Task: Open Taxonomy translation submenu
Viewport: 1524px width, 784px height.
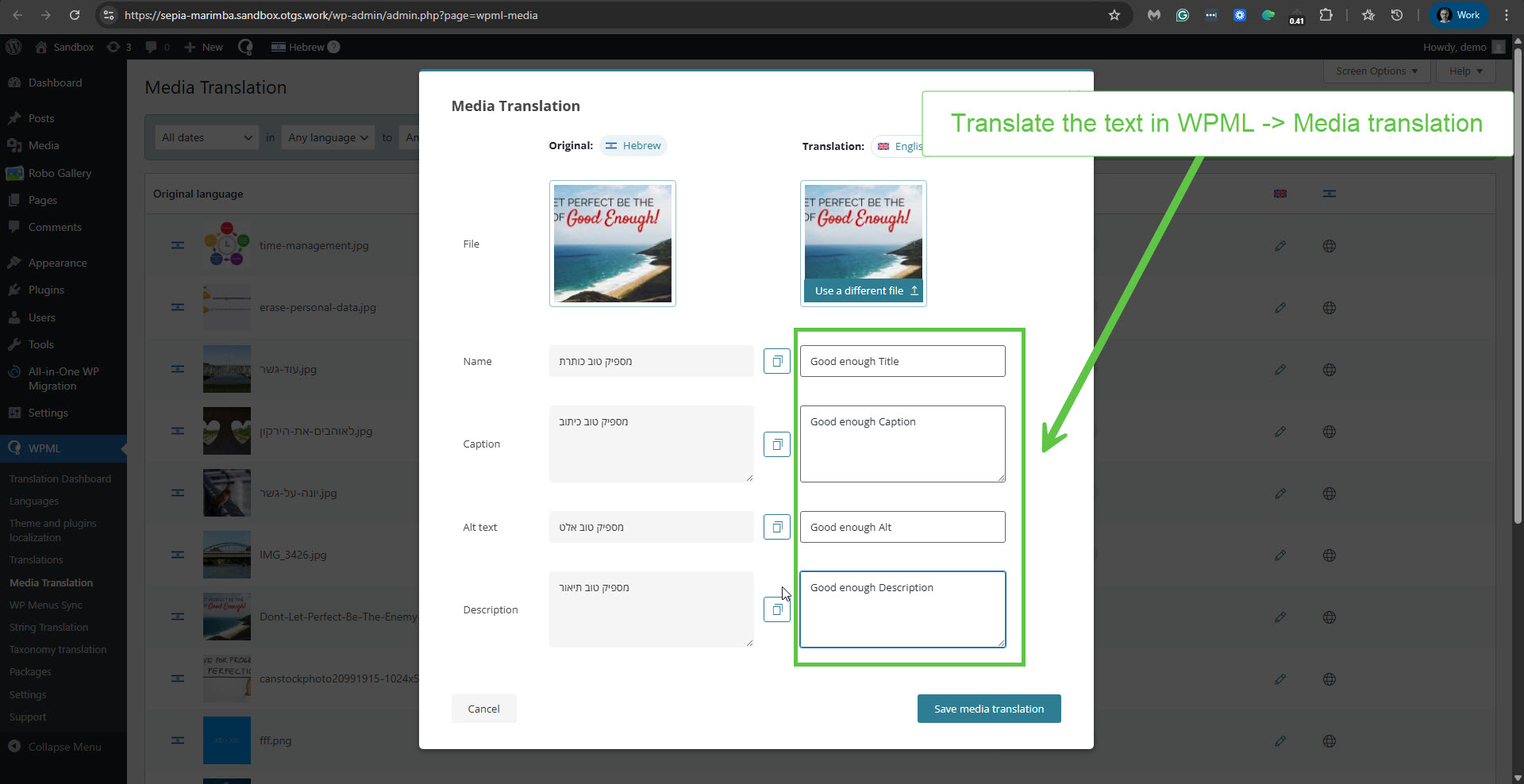Action: point(58,649)
